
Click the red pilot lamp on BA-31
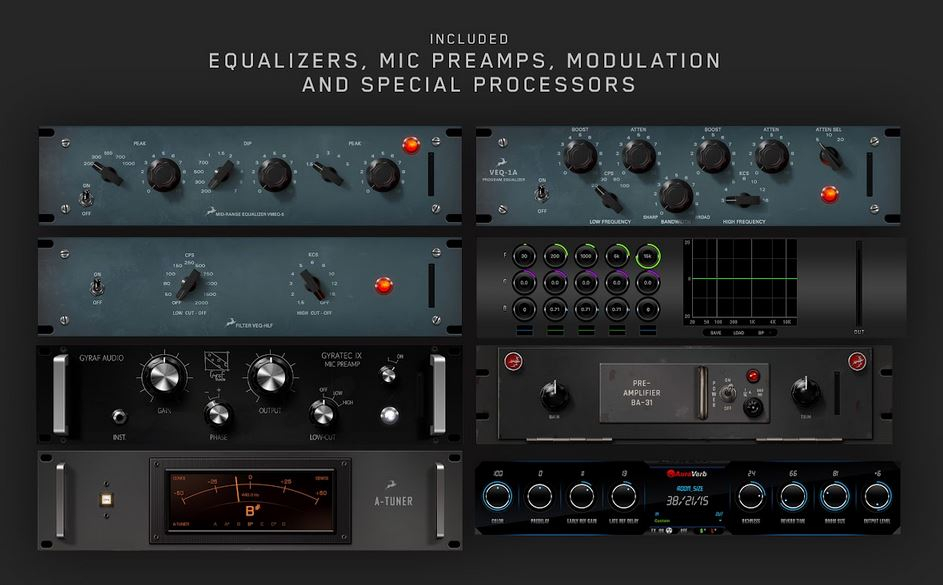pos(752,376)
